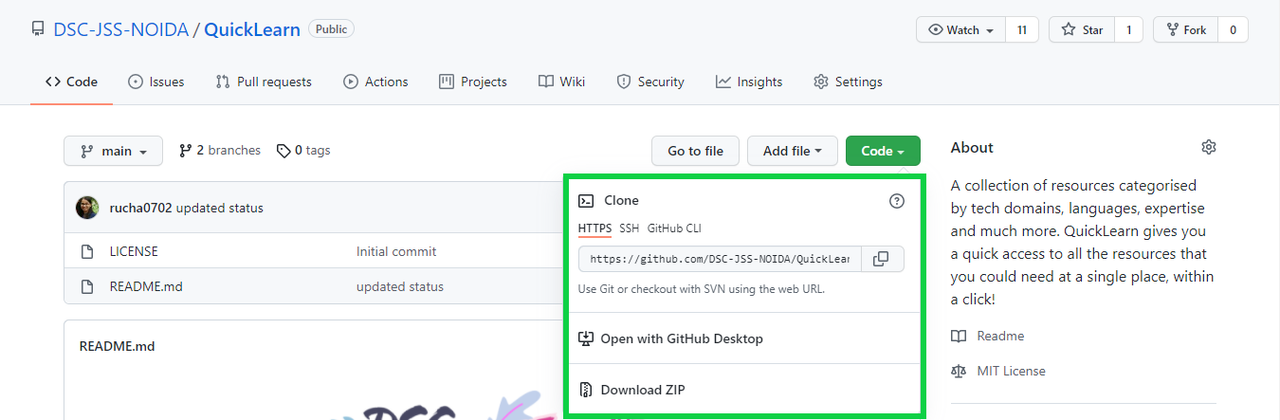
Task: Open the Actions tab
Action: pyautogui.click(x=376, y=82)
